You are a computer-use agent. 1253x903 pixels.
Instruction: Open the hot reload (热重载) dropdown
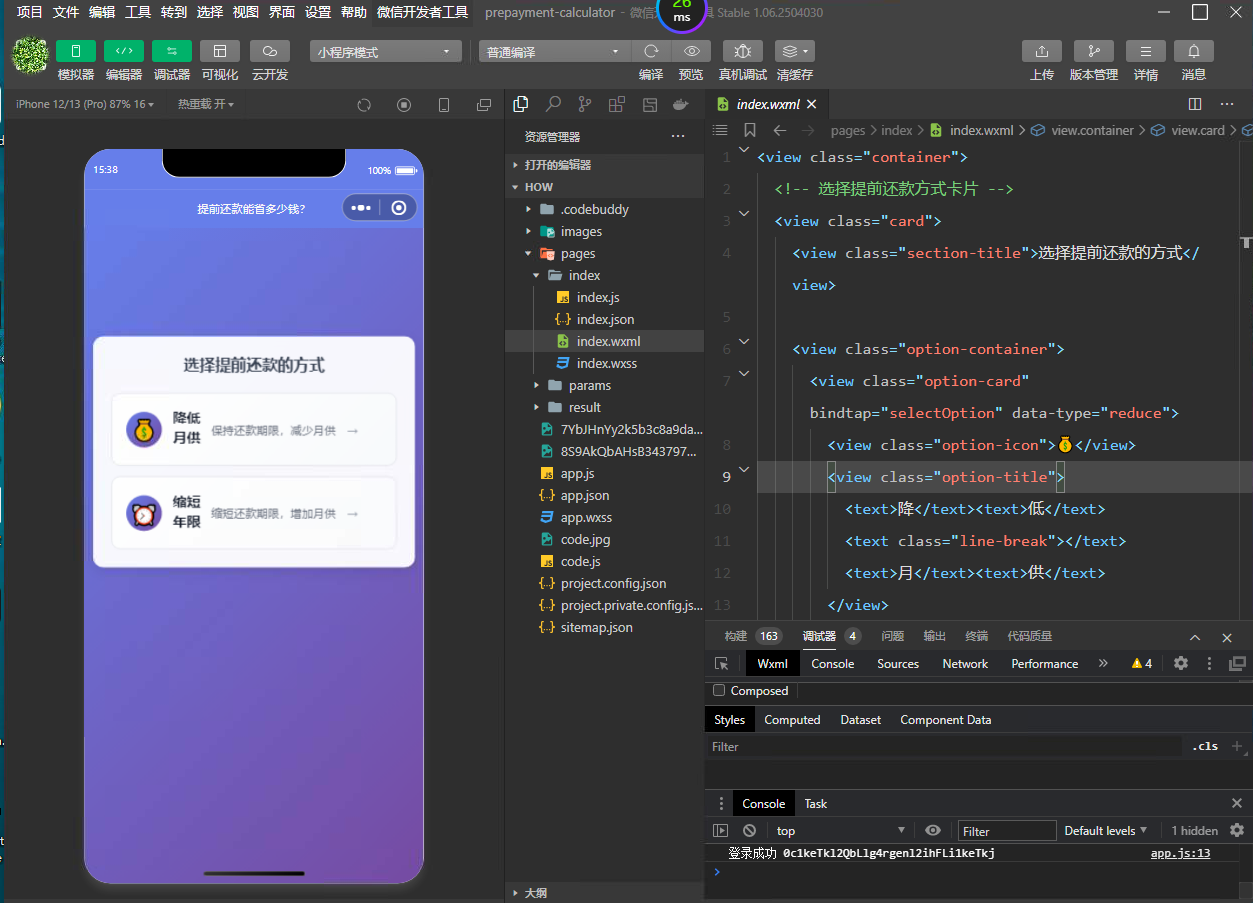[x=206, y=104]
